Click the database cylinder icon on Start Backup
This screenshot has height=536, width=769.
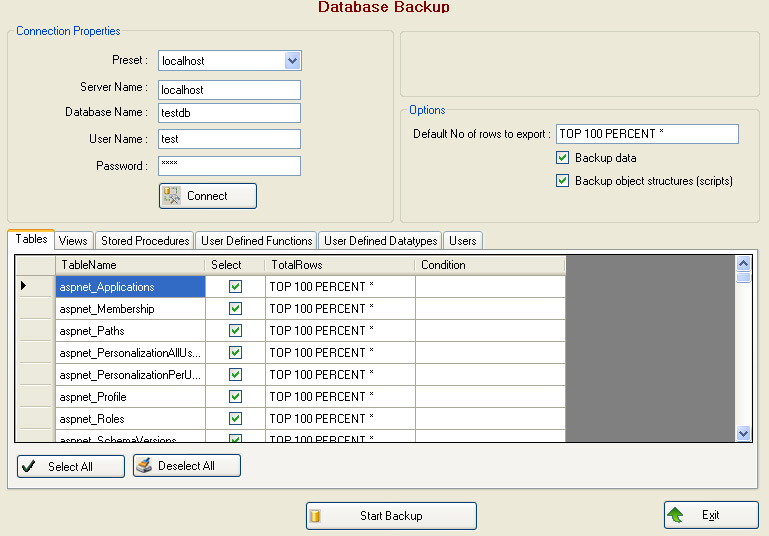(x=315, y=516)
